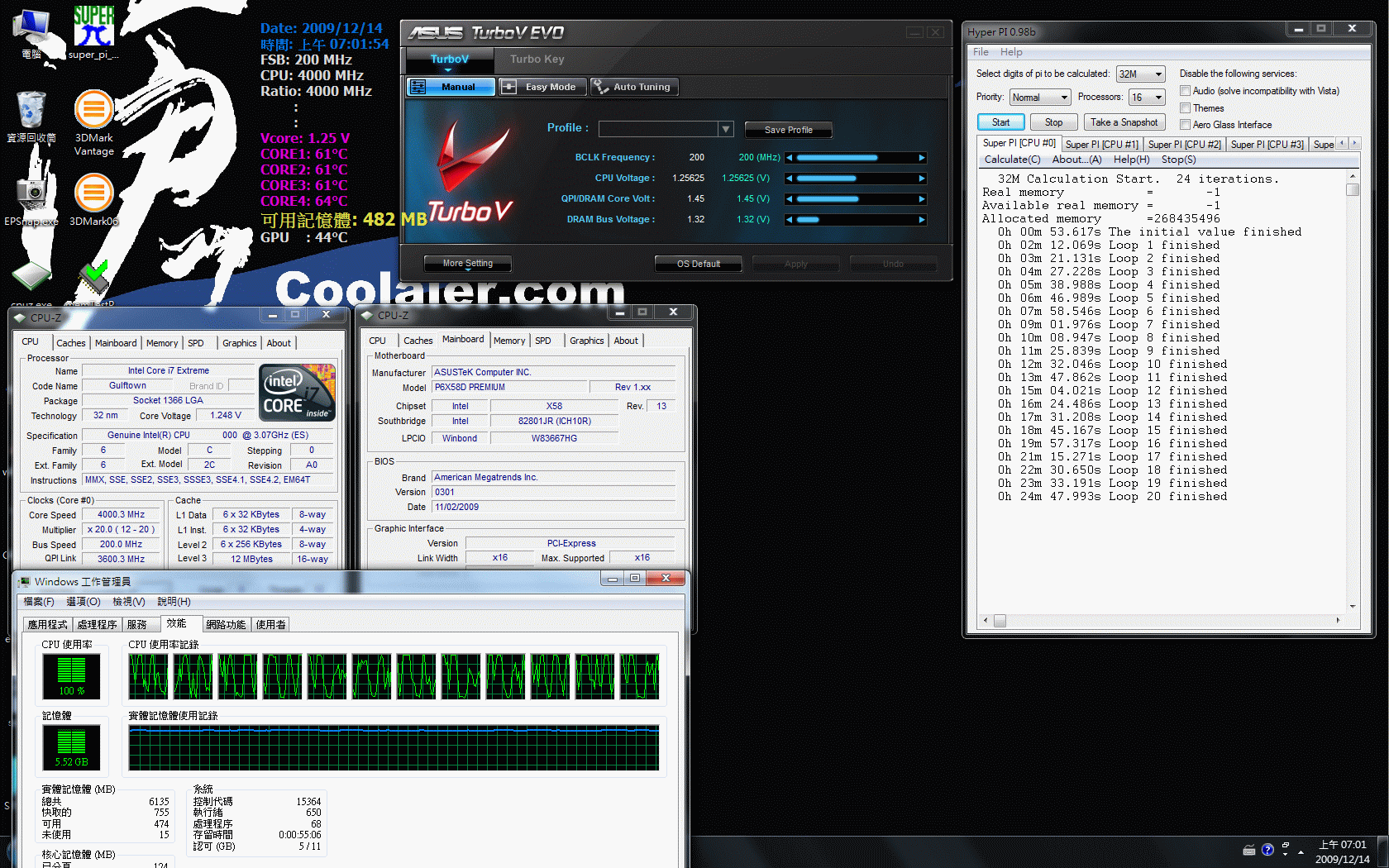Open the Recycle Bin desktop icon
This screenshot has height=868, width=1389.
click(31, 116)
